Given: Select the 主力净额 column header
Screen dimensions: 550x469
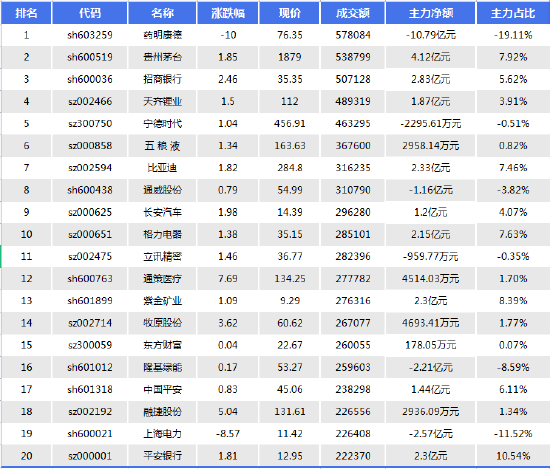Looking at the screenshot, I should pyautogui.click(x=431, y=13).
